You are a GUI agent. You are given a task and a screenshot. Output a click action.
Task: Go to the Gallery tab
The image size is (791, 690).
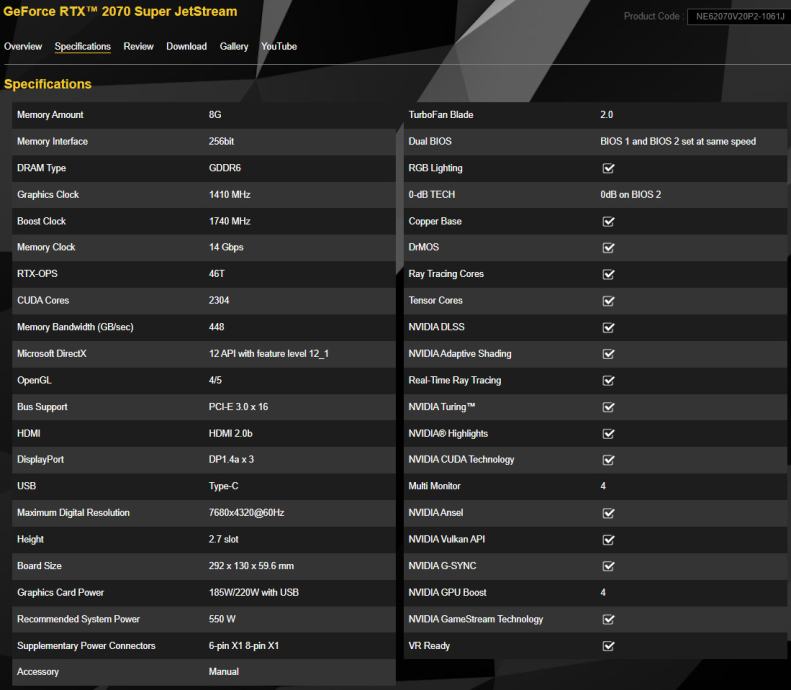tap(234, 46)
